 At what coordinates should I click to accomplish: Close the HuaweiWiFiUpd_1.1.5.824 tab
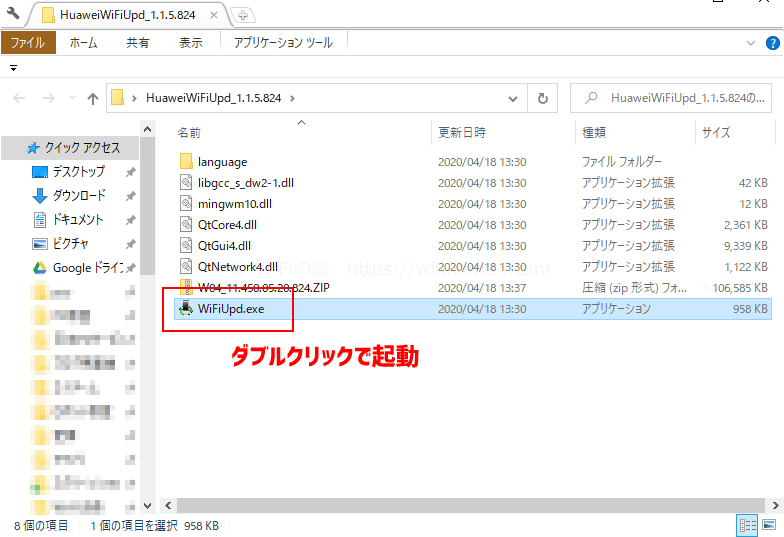pos(214,15)
